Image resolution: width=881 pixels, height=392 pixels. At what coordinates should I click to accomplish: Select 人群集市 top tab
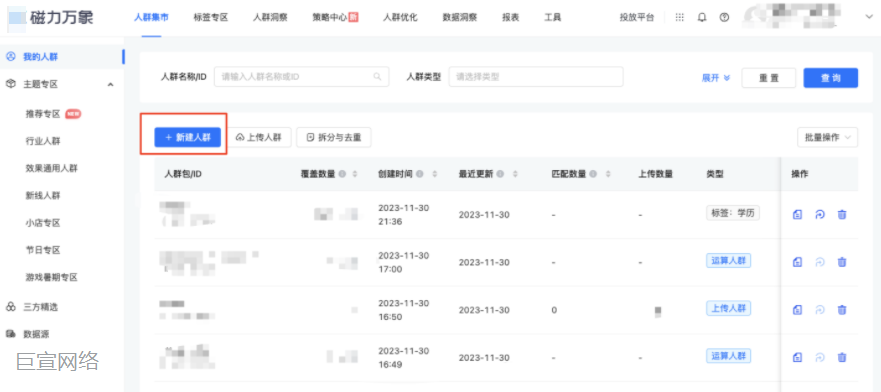point(151,17)
